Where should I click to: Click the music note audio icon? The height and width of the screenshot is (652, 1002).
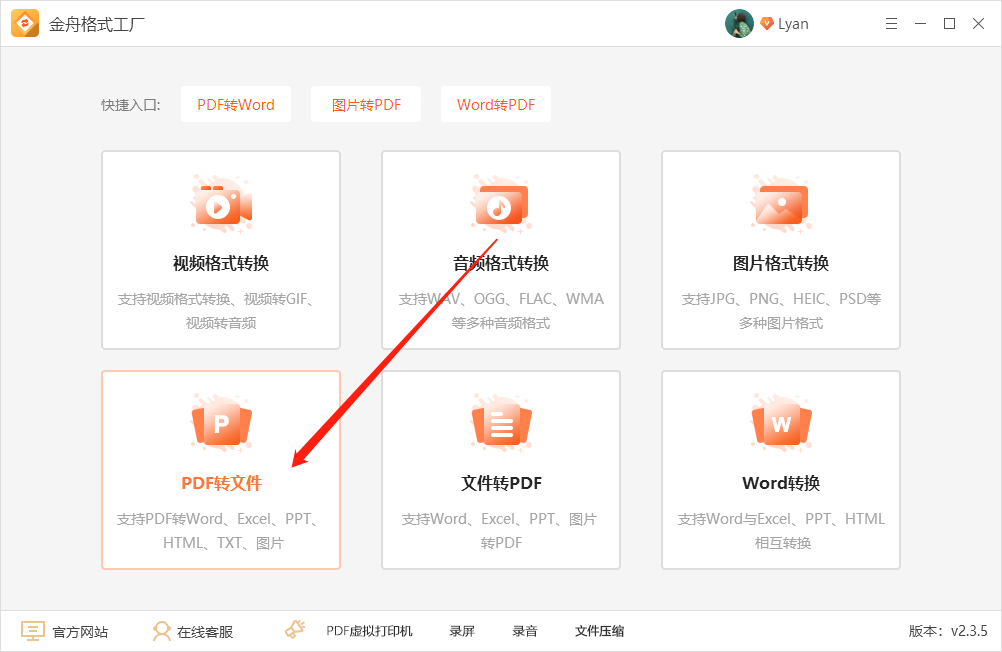click(501, 203)
